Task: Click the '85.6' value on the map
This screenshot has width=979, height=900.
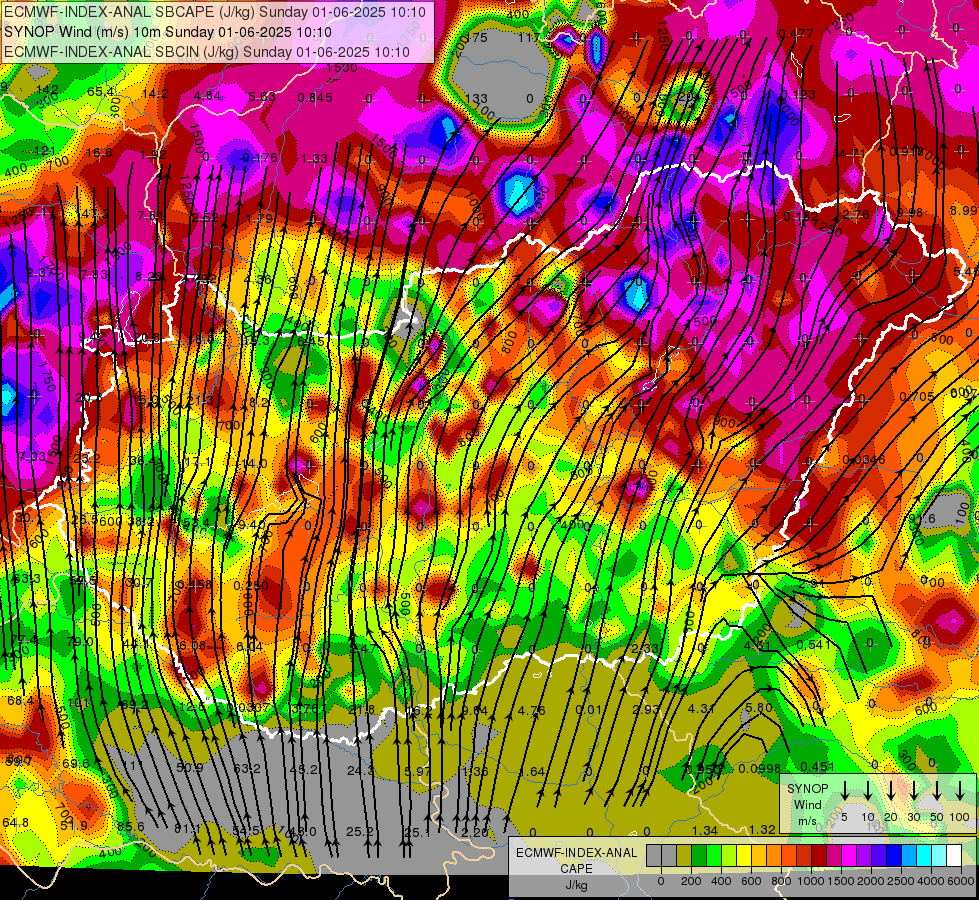Action: 130,826
